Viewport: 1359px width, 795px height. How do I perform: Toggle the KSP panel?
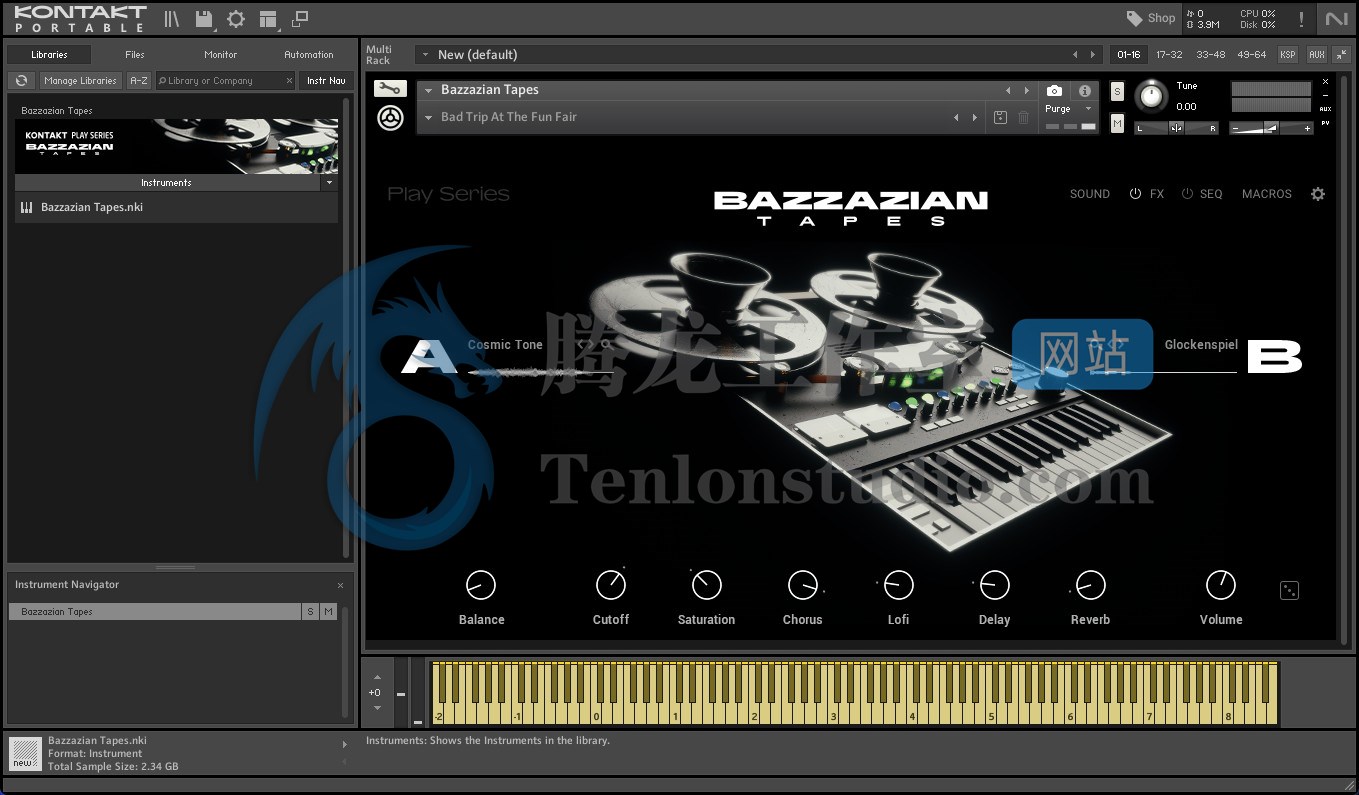[1288, 54]
